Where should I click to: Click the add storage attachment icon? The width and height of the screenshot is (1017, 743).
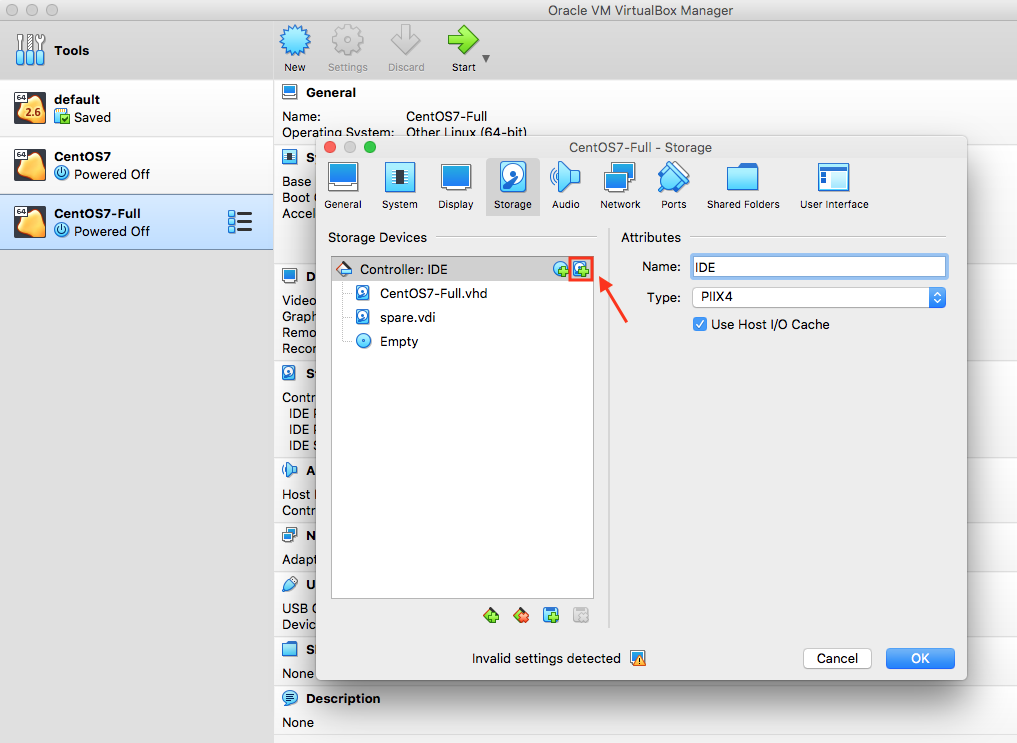[551, 615]
